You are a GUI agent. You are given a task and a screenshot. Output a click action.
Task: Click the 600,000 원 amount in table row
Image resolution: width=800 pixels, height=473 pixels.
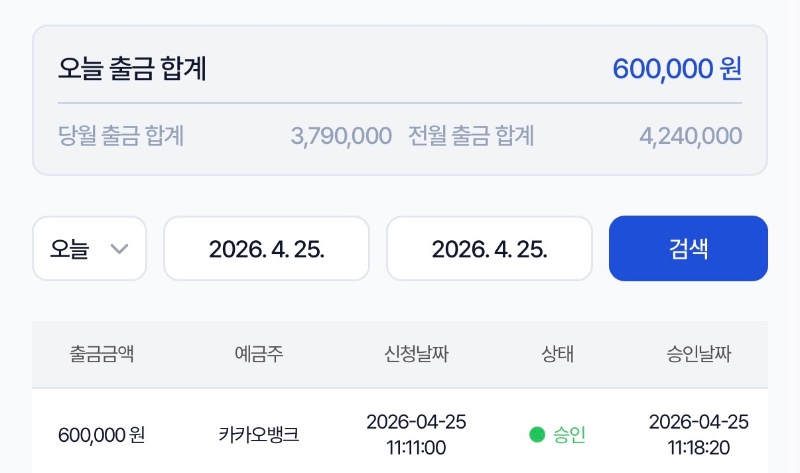tap(102, 434)
